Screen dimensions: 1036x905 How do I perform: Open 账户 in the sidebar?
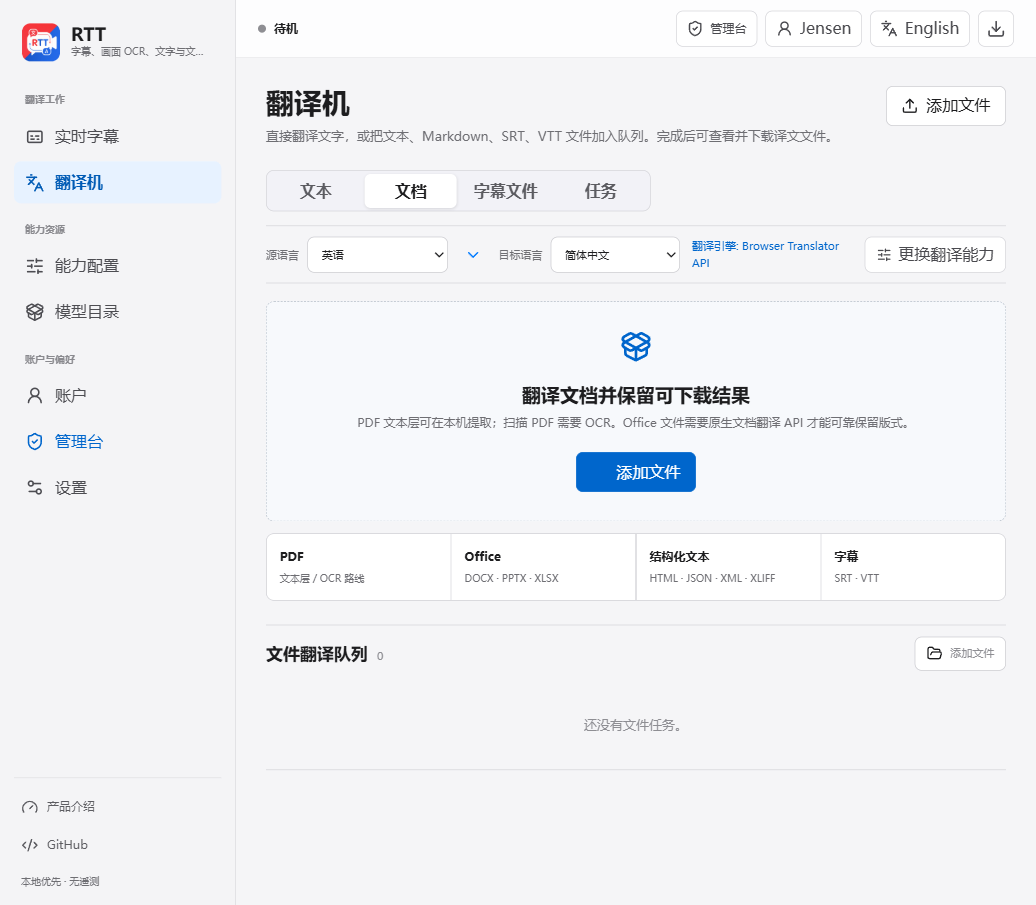tap(118, 396)
